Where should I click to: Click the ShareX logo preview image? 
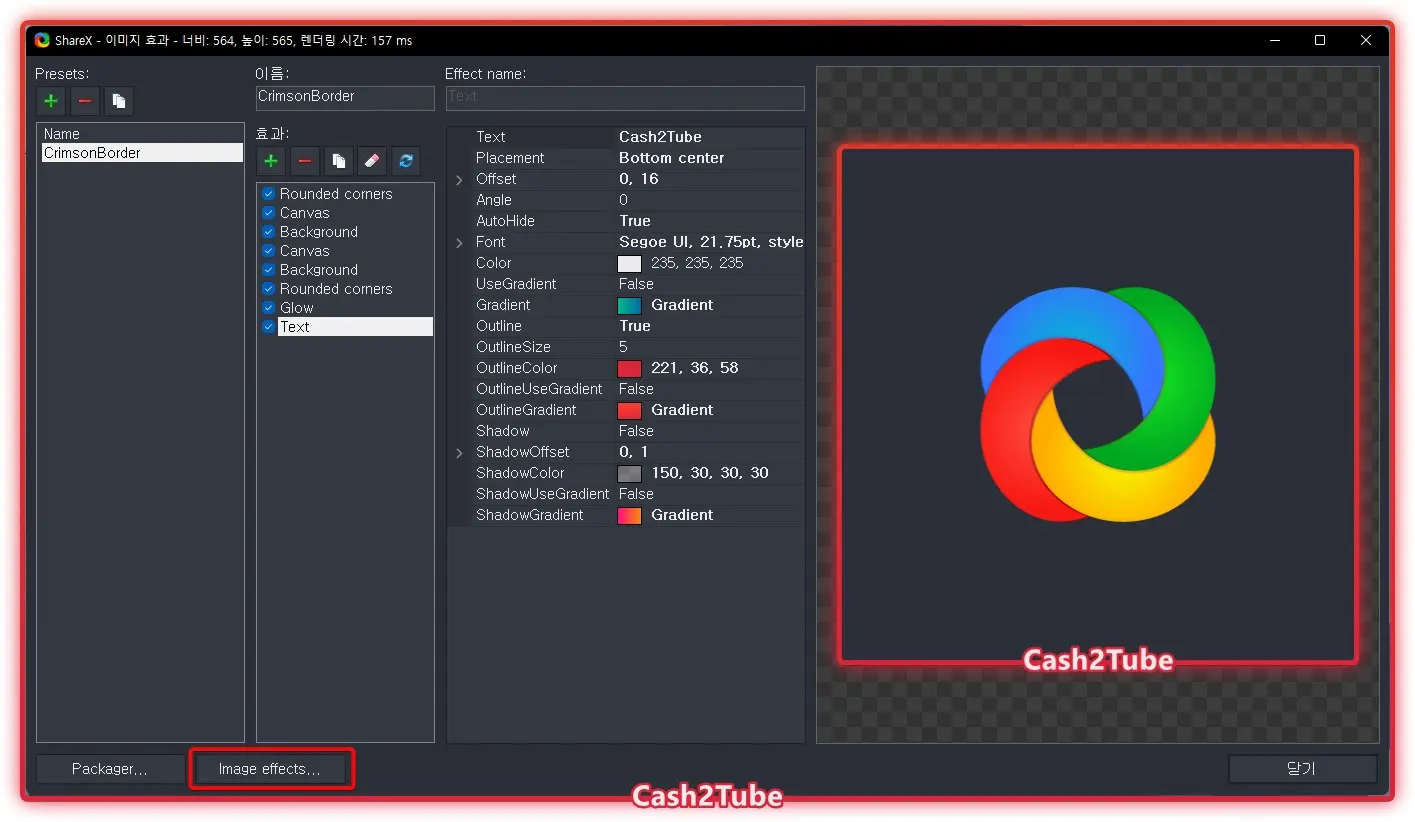pyautogui.click(x=1098, y=404)
